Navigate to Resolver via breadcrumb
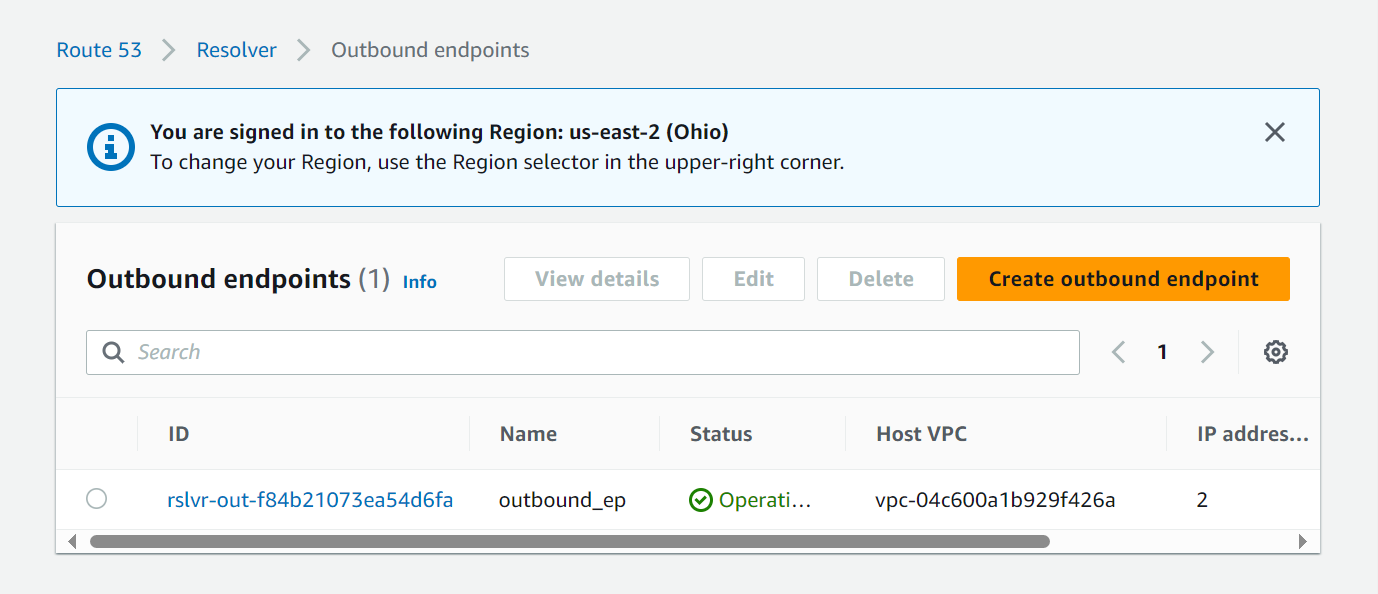1378x594 pixels. pyautogui.click(x=236, y=49)
